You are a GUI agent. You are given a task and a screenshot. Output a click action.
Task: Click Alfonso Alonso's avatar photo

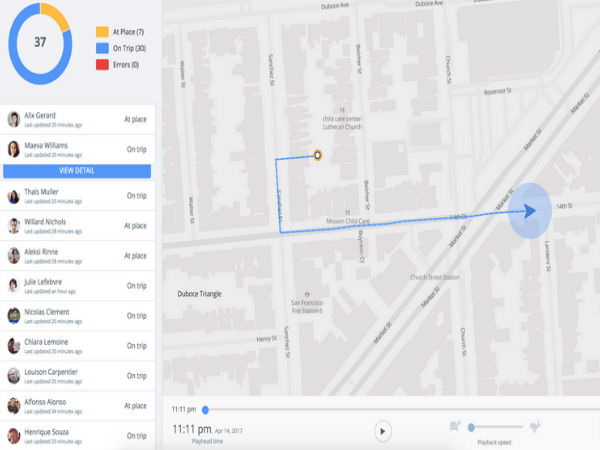13,405
